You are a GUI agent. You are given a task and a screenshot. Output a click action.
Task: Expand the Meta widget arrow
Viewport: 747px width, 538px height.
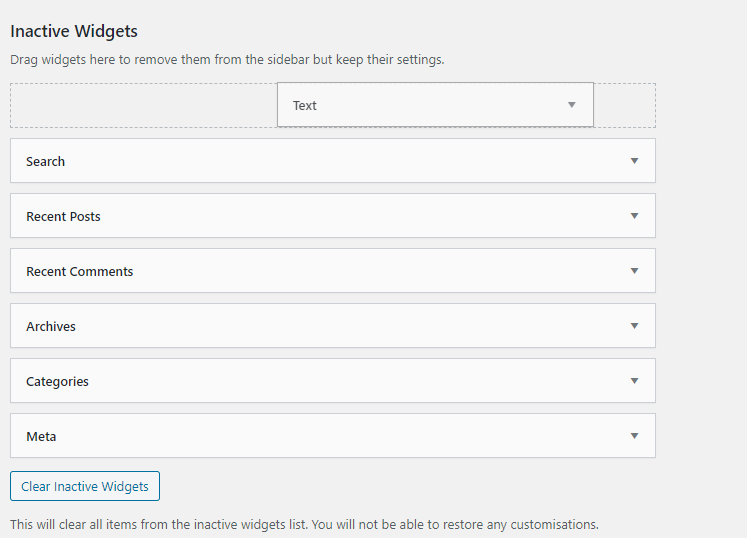click(634, 436)
